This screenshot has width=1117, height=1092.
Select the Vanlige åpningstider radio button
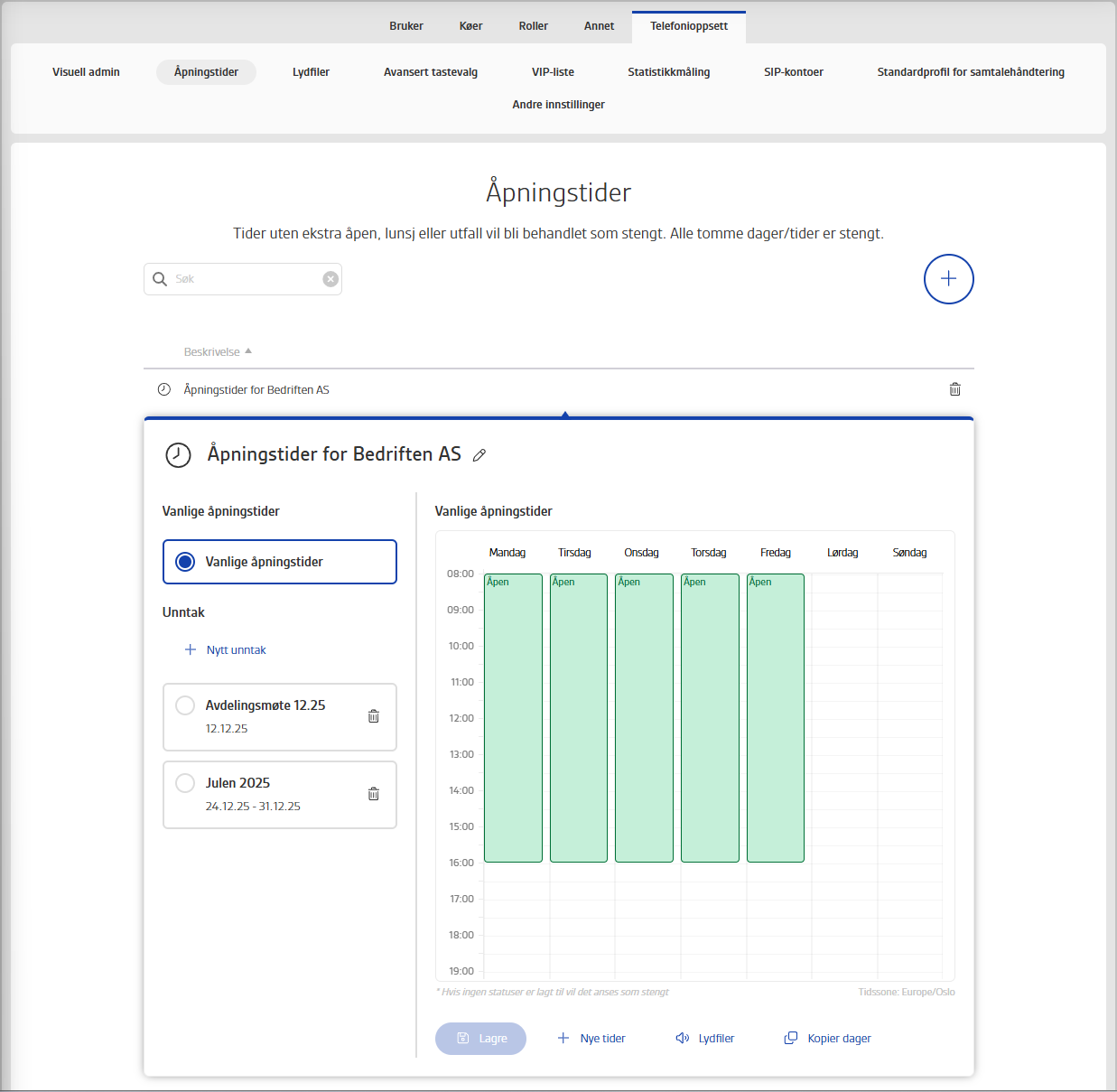(x=185, y=562)
